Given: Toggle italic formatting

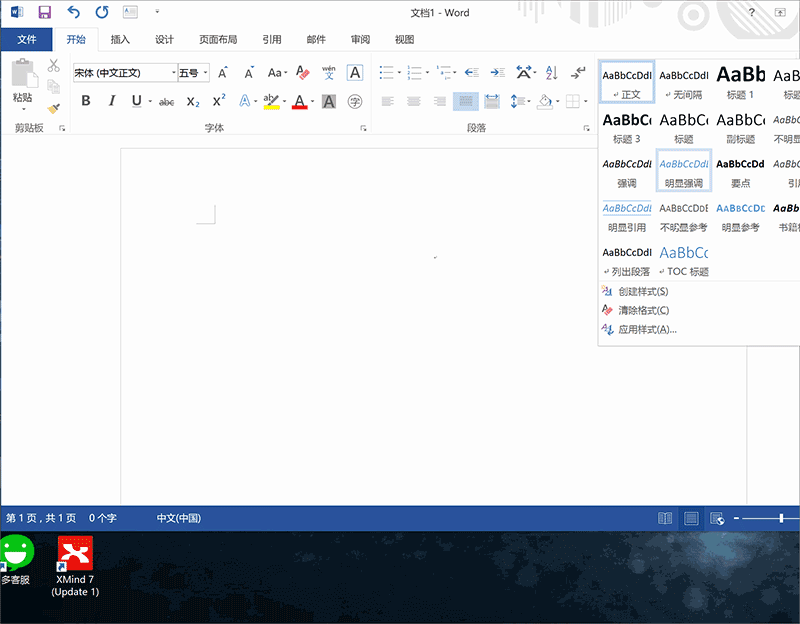Looking at the screenshot, I should (x=112, y=101).
